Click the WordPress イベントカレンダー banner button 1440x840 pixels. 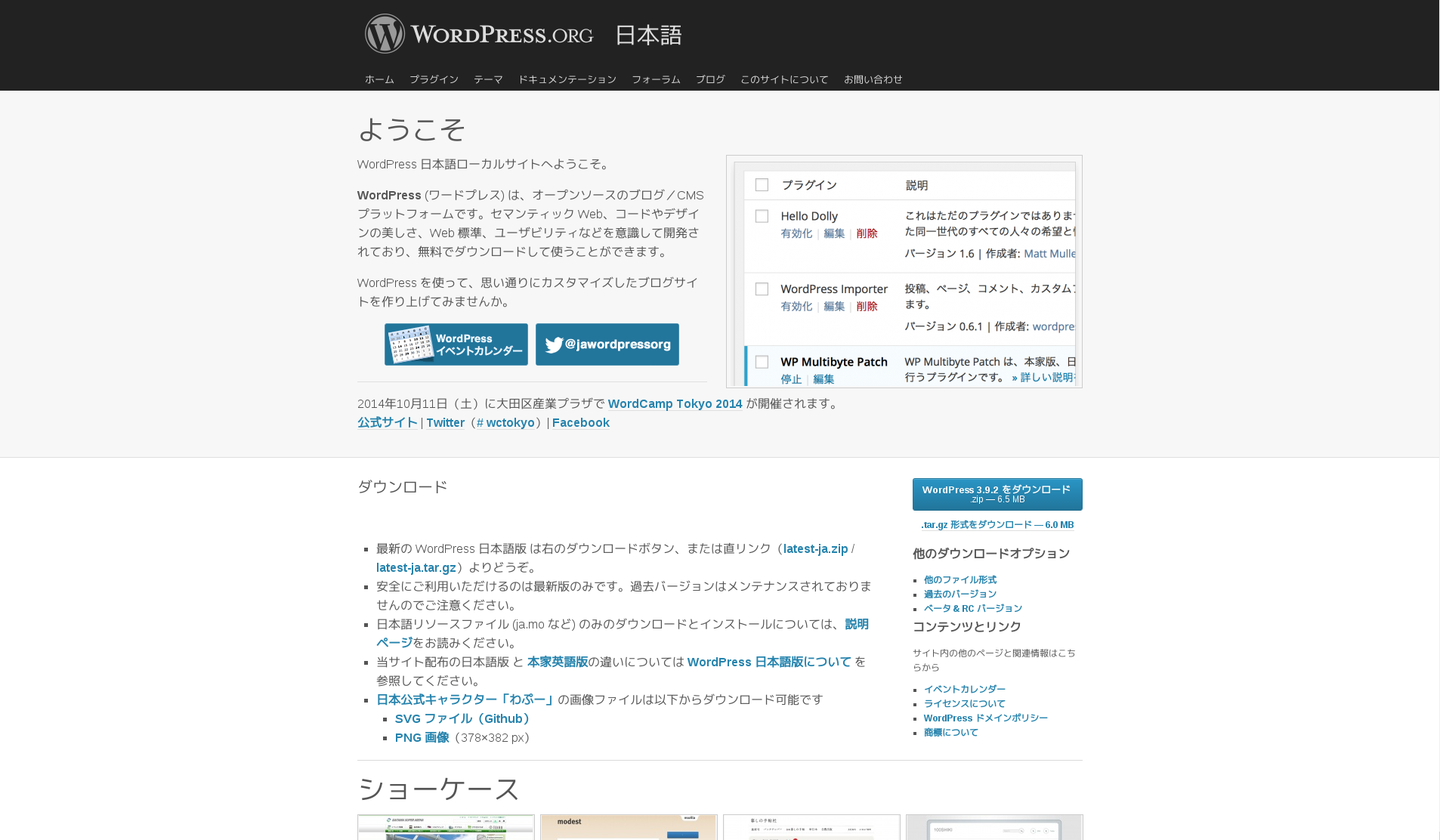(x=456, y=344)
